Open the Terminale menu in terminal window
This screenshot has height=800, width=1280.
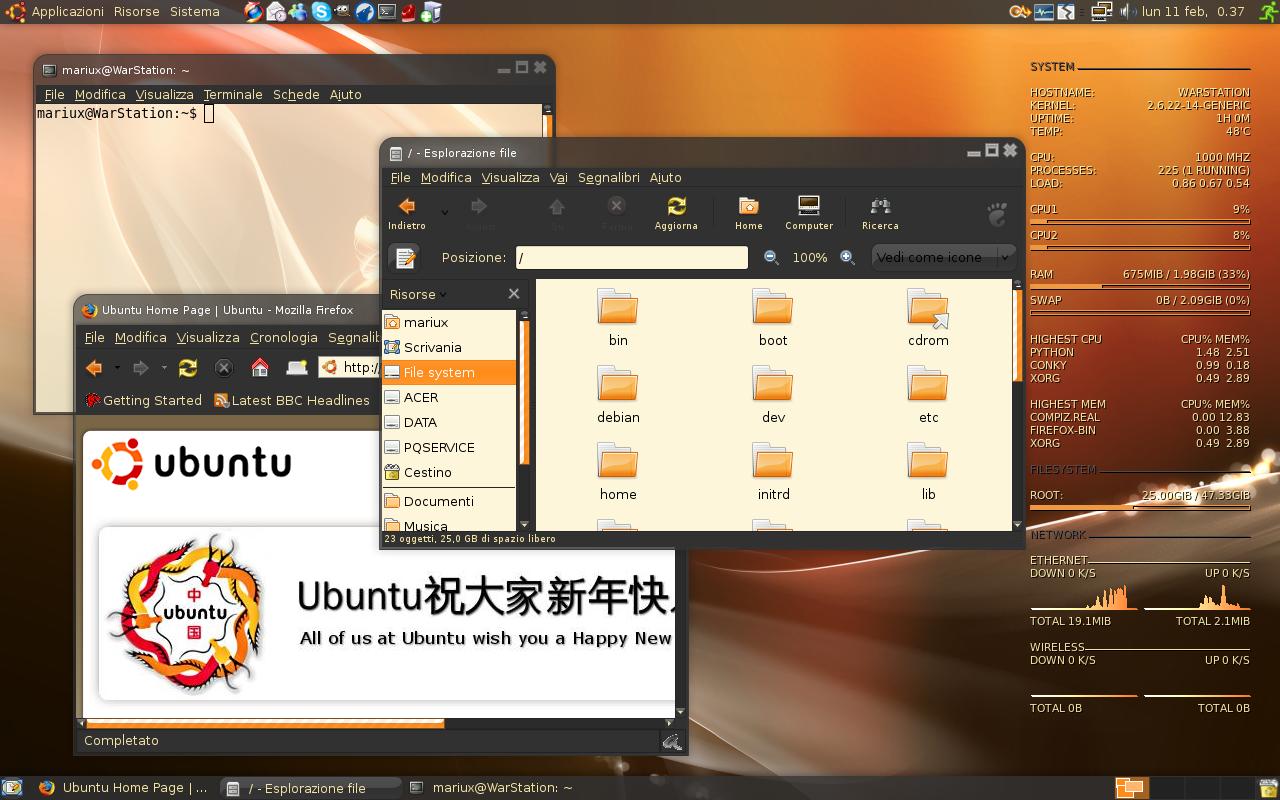click(232, 94)
